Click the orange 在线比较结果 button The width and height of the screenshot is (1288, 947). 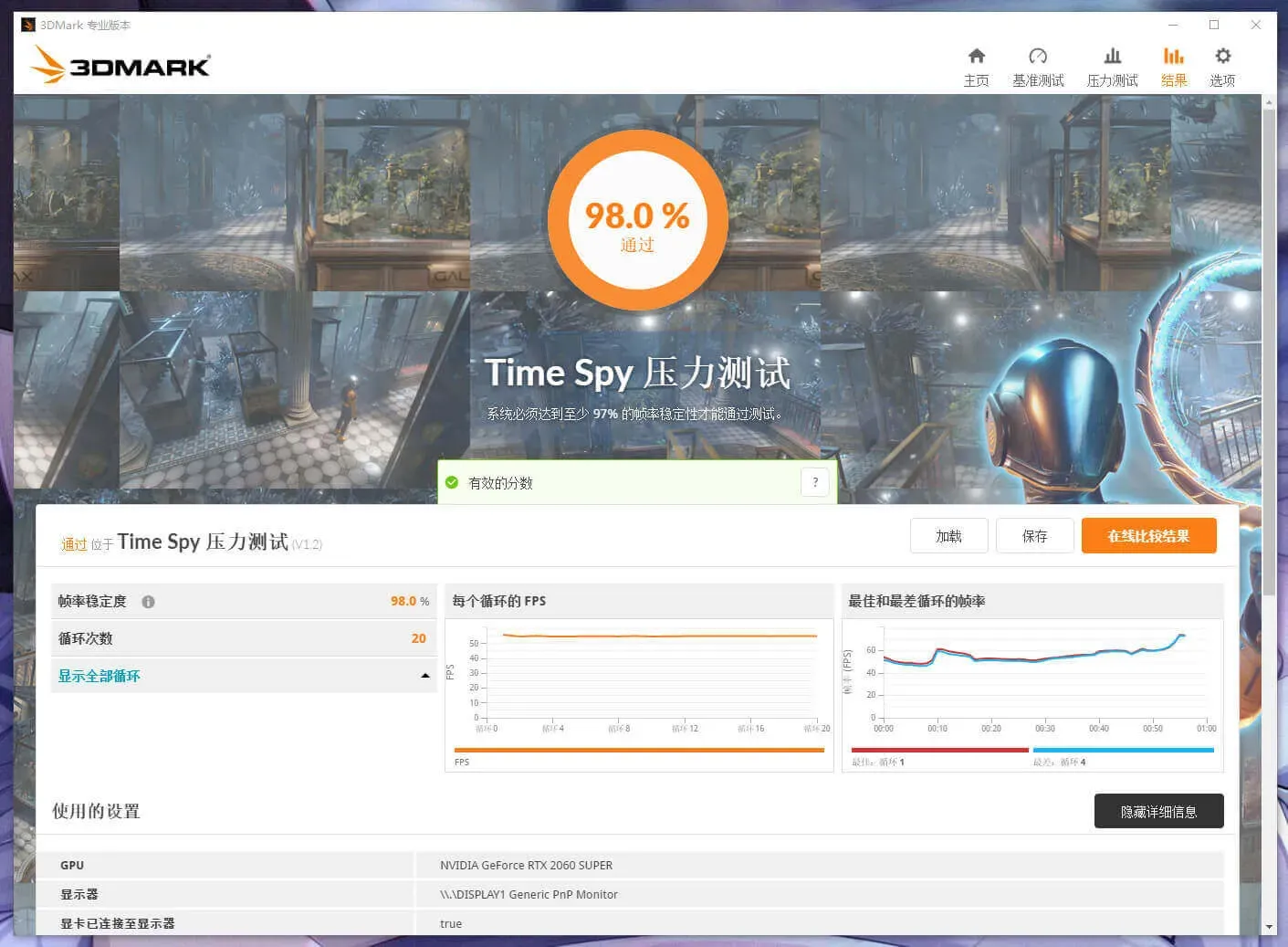click(x=1148, y=536)
